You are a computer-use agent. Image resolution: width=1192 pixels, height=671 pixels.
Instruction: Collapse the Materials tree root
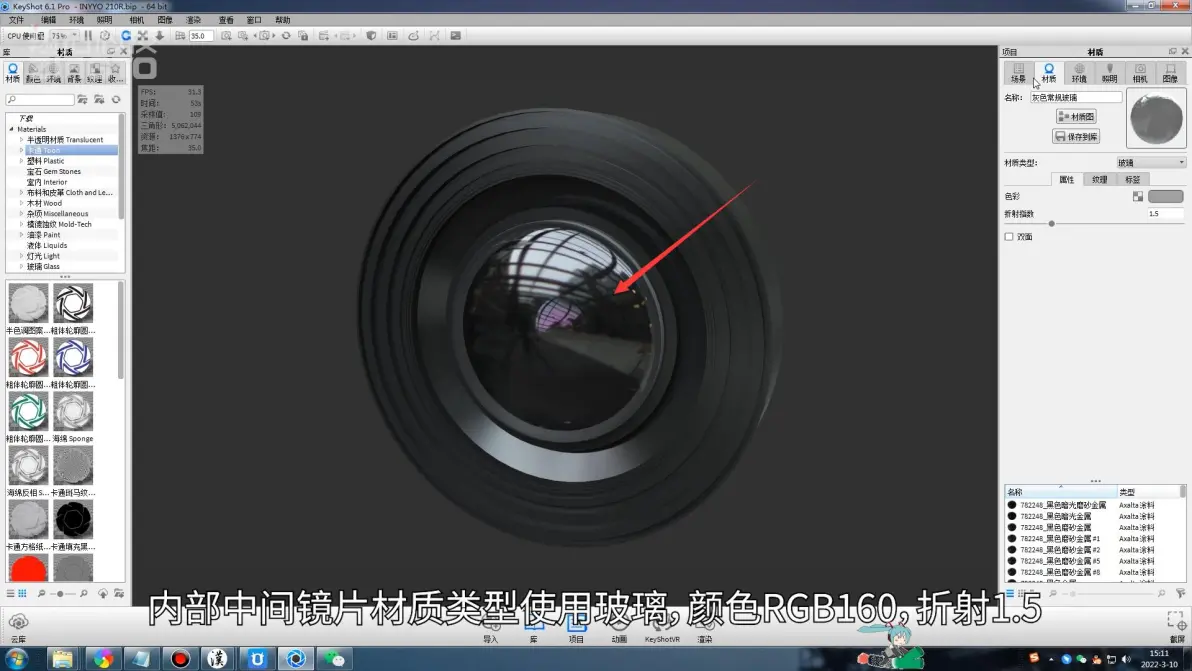click(x=11, y=129)
